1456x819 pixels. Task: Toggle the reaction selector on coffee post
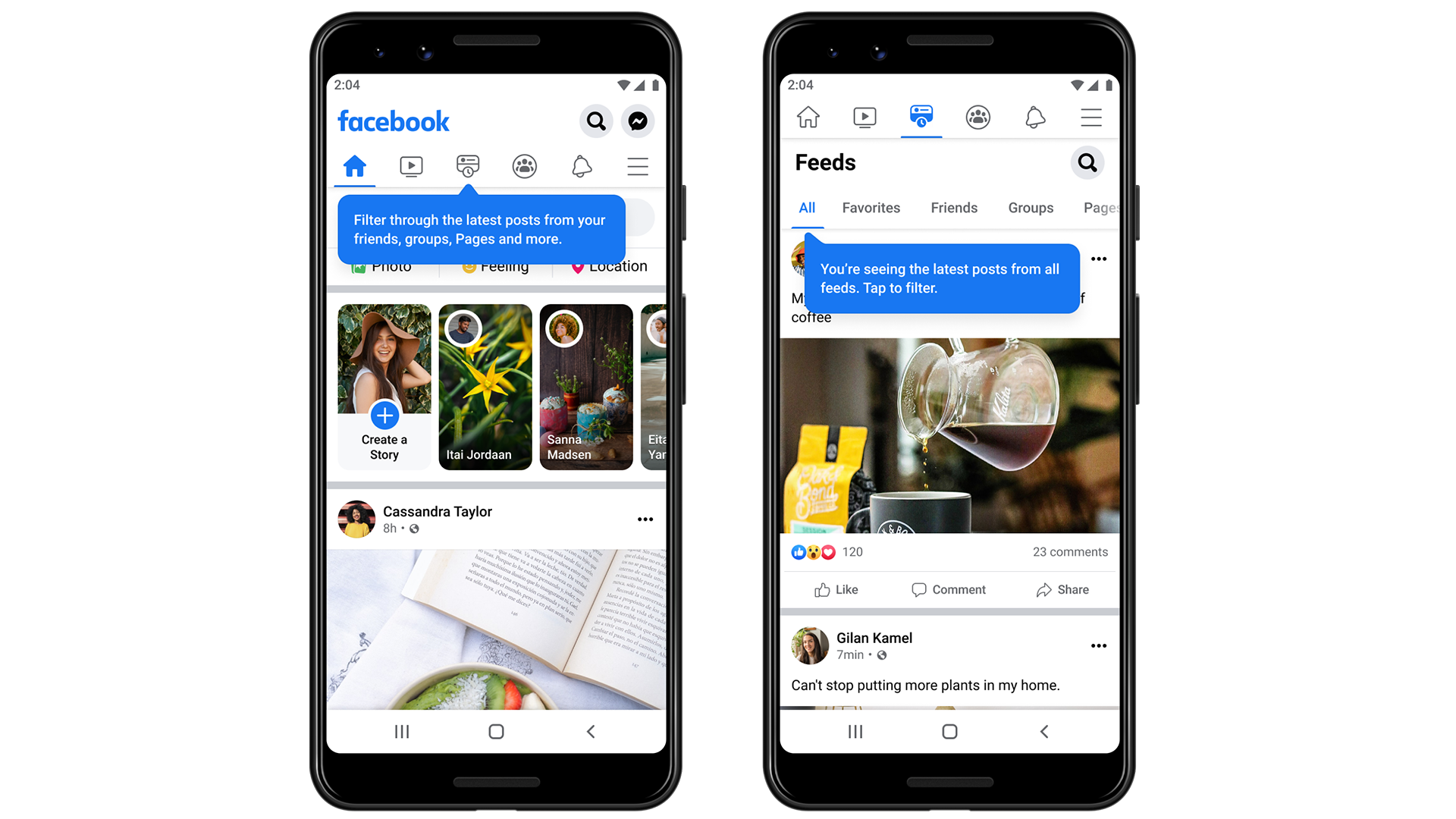(x=838, y=589)
